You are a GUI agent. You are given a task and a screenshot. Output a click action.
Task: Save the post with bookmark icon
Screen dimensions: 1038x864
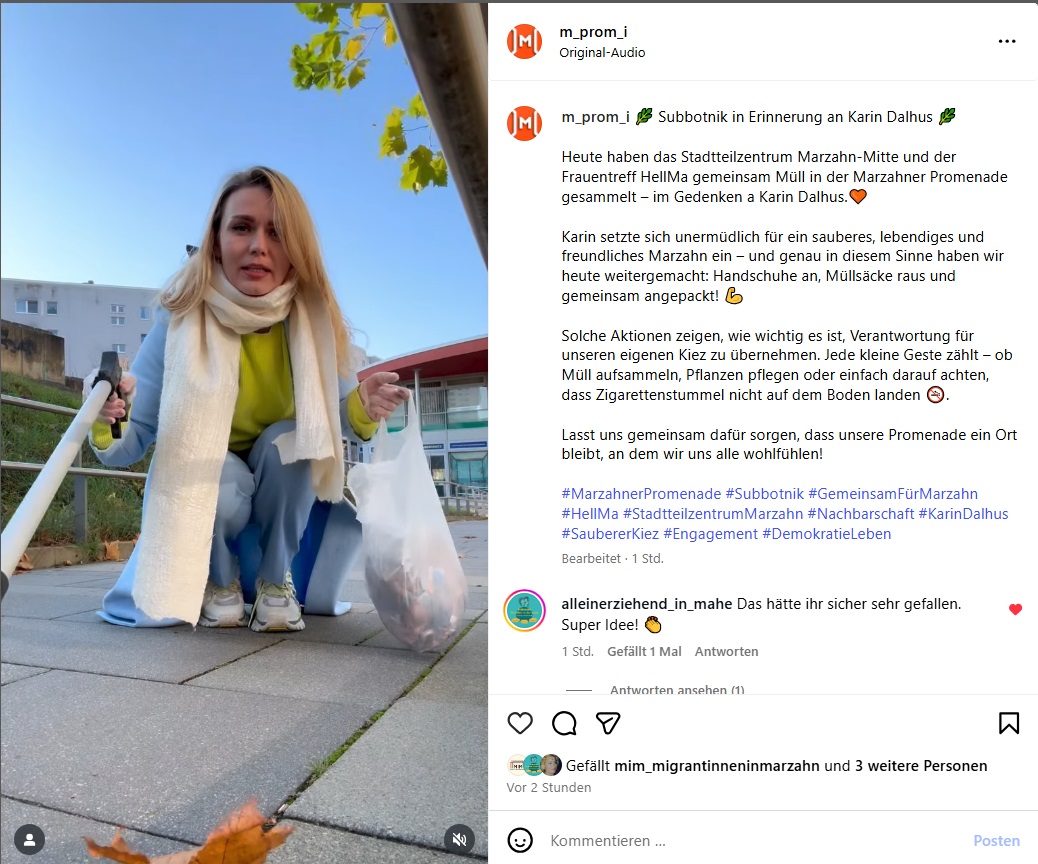(x=1008, y=723)
